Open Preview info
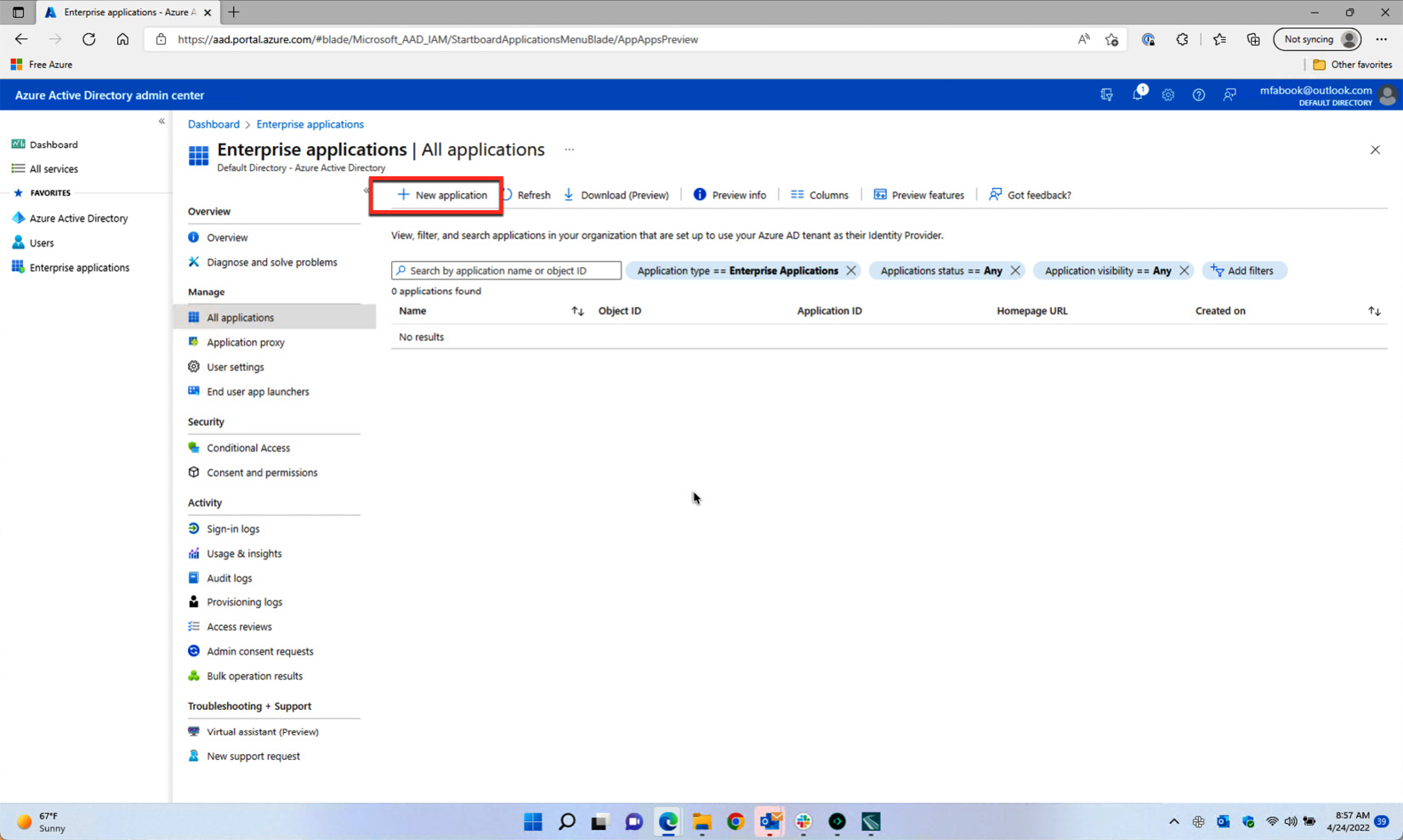The width and height of the screenshot is (1403, 840). point(730,195)
